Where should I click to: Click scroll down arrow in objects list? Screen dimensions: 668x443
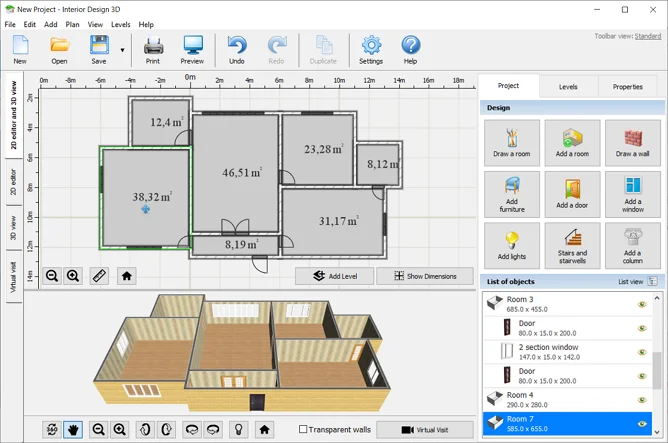coord(656,431)
